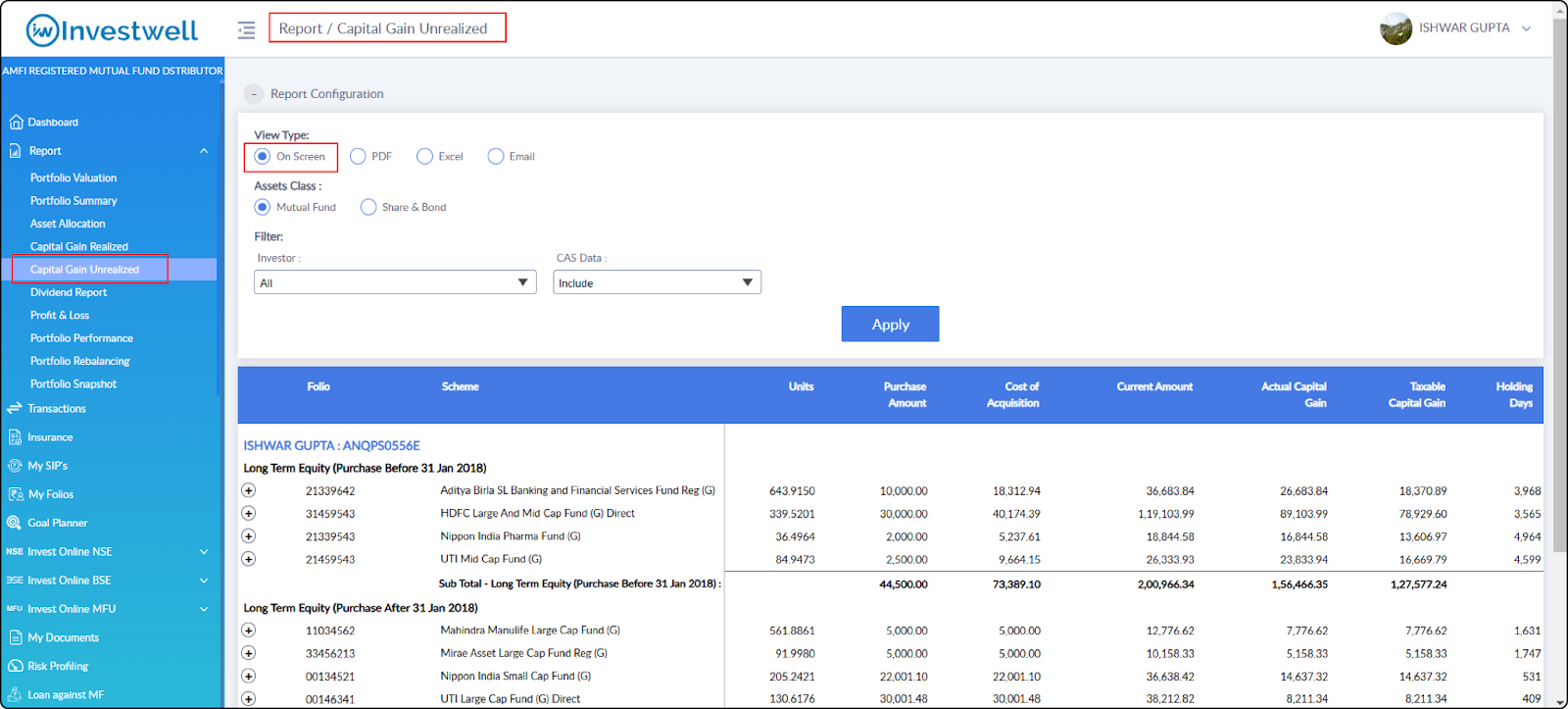Image resolution: width=1568 pixels, height=709 pixels.
Task: Expand folio 21339543 Nippon Pharma row
Action: (249, 536)
